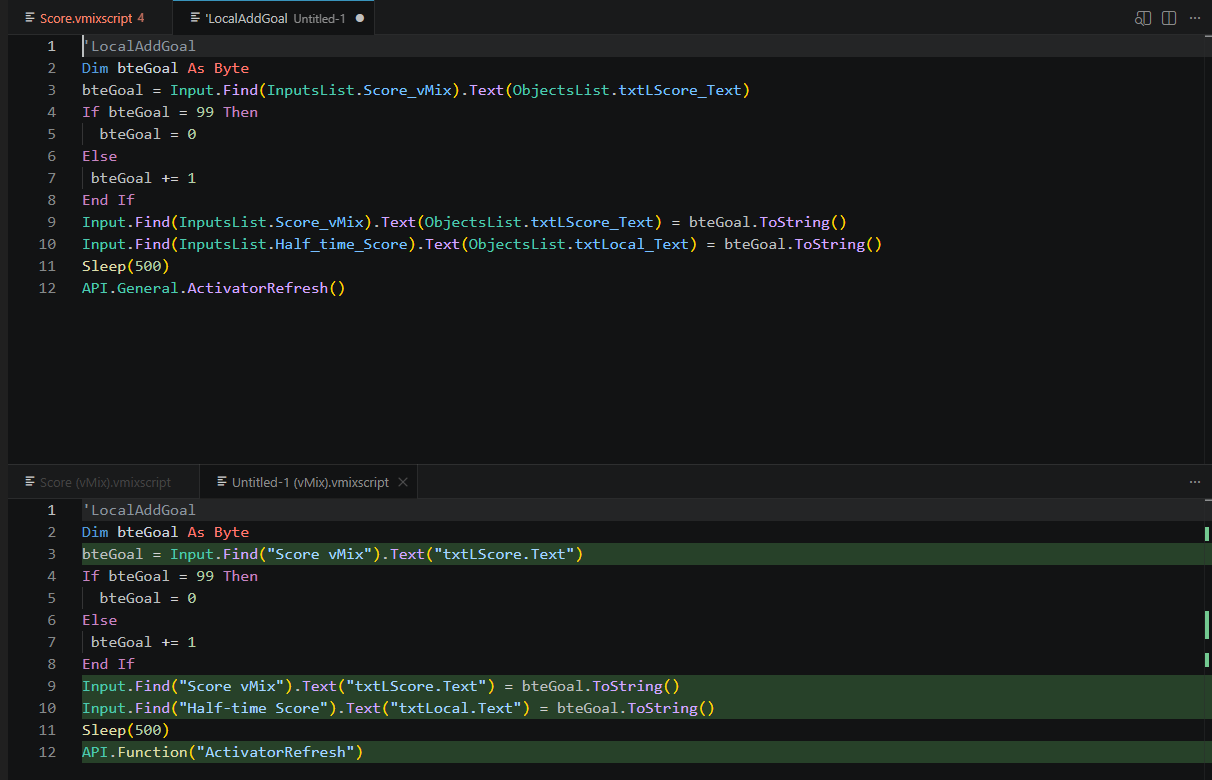Image resolution: width=1212 pixels, height=780 pixels.
Task: Click 'bteGoal += 1' in 'LocalAddGoal editor
Action: pyautogui.click(x=143, y=178)
